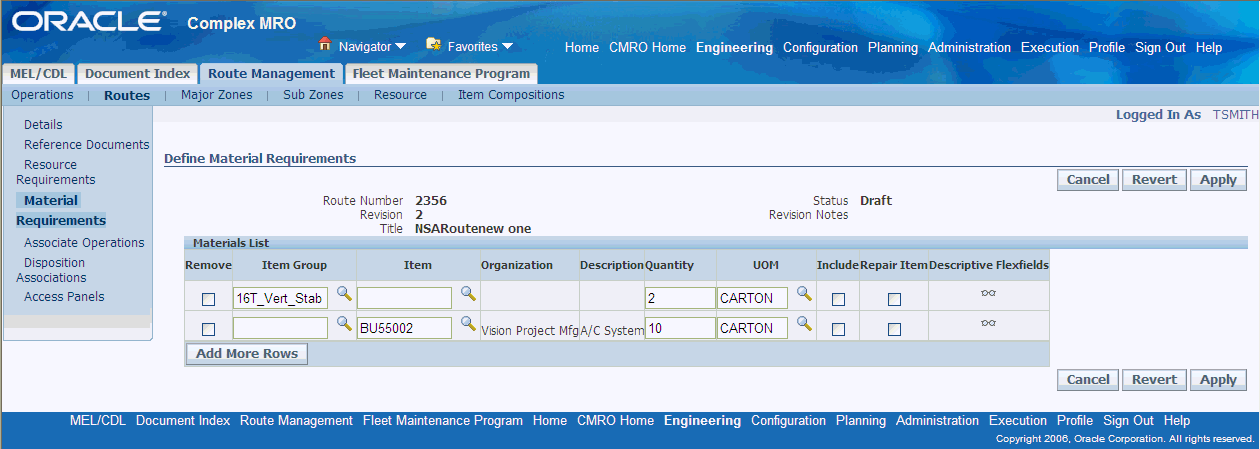Open descriptive flexfields glasses icon for 16T_Vert_Stab row

coord(988,294)
